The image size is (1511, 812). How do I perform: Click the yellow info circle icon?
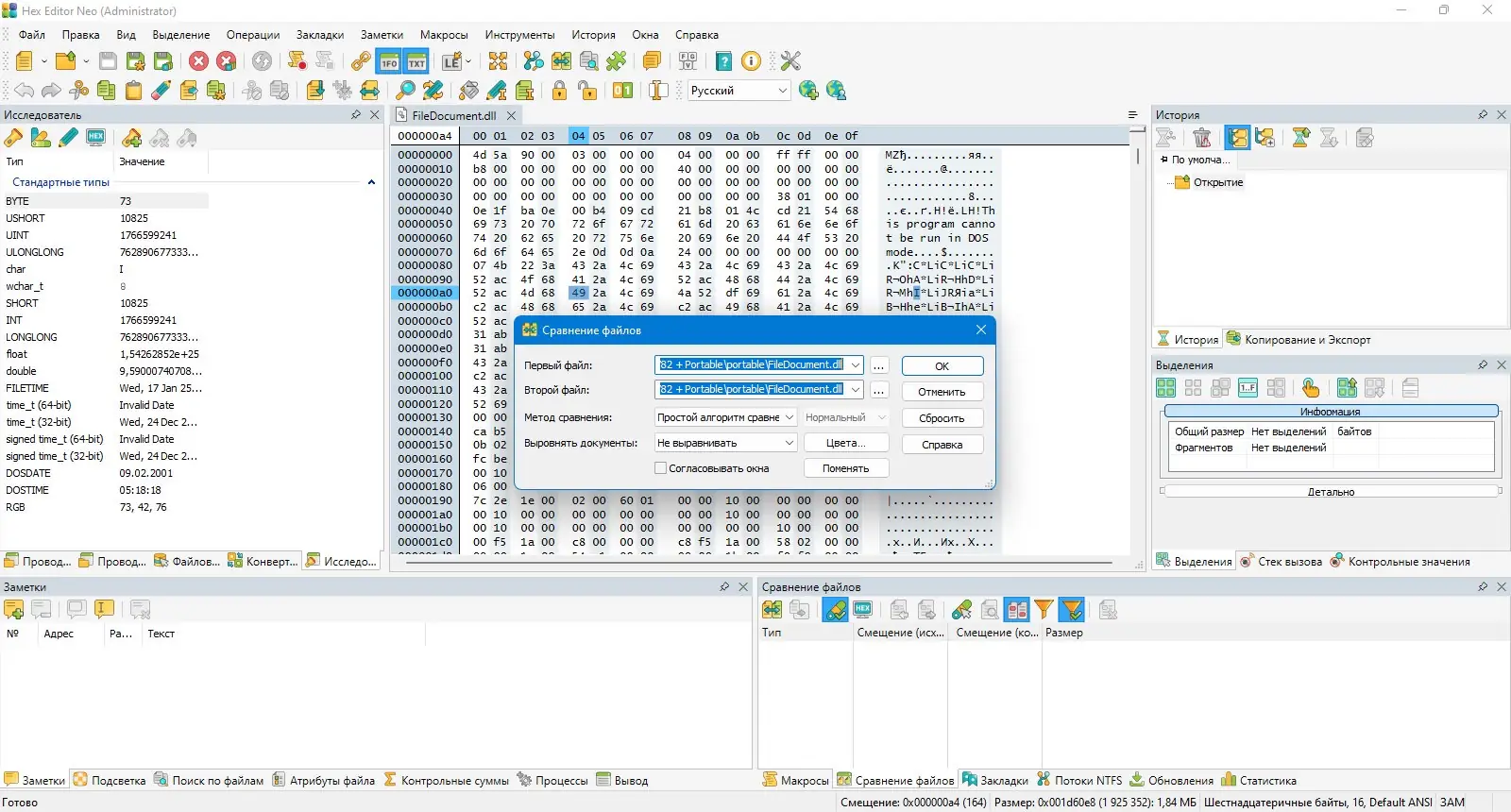coord(751,61)
